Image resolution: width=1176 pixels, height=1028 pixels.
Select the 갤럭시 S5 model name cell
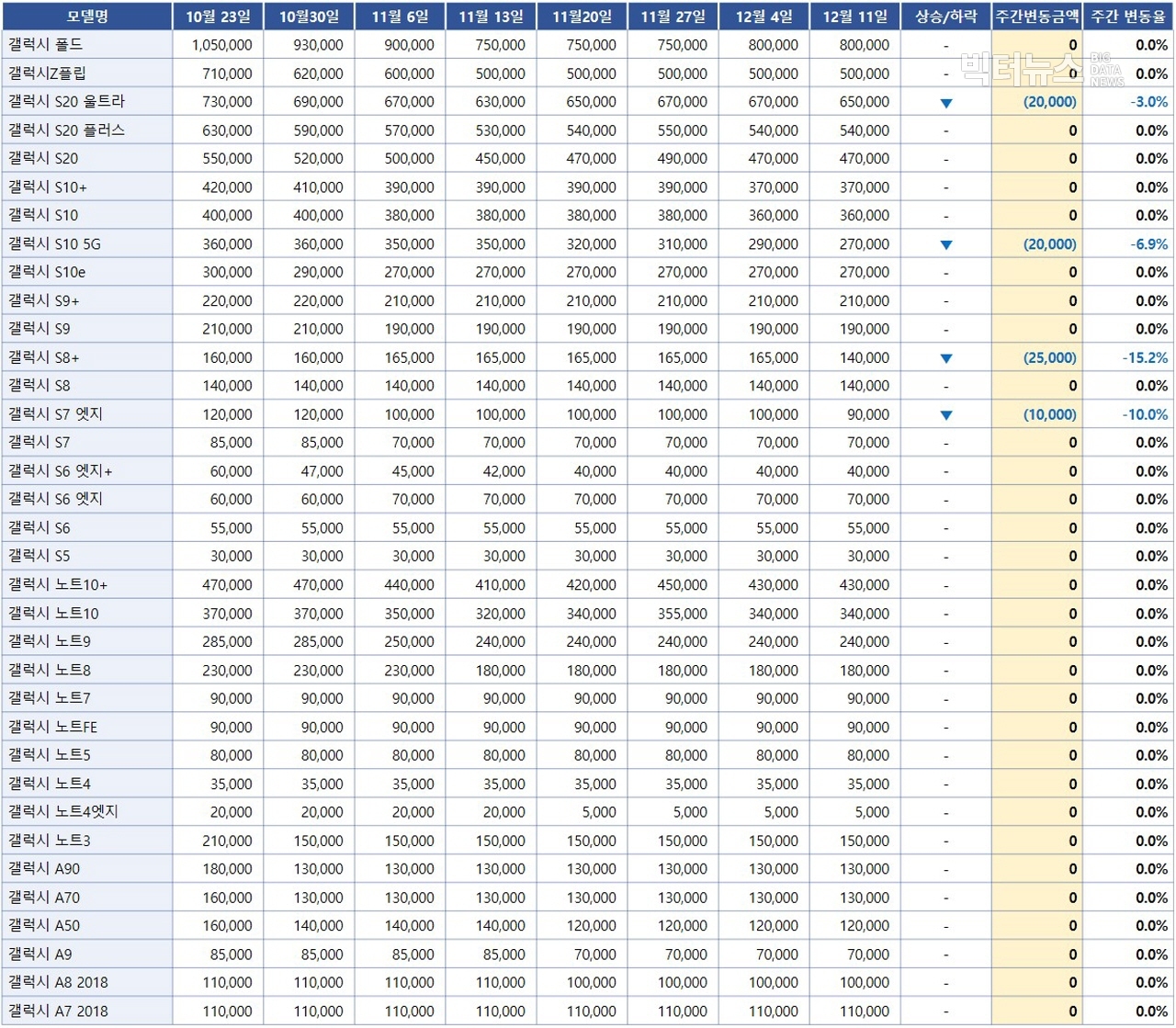pos(86,557)
